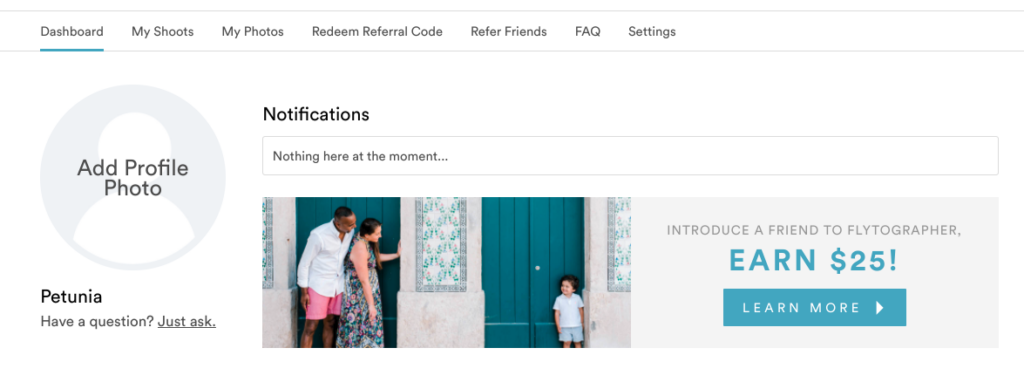Image resolution: width=1024 pixels, height=382 pixels.
Task: Click the 'Have a question?' text
Action: (x=97, y=322)
